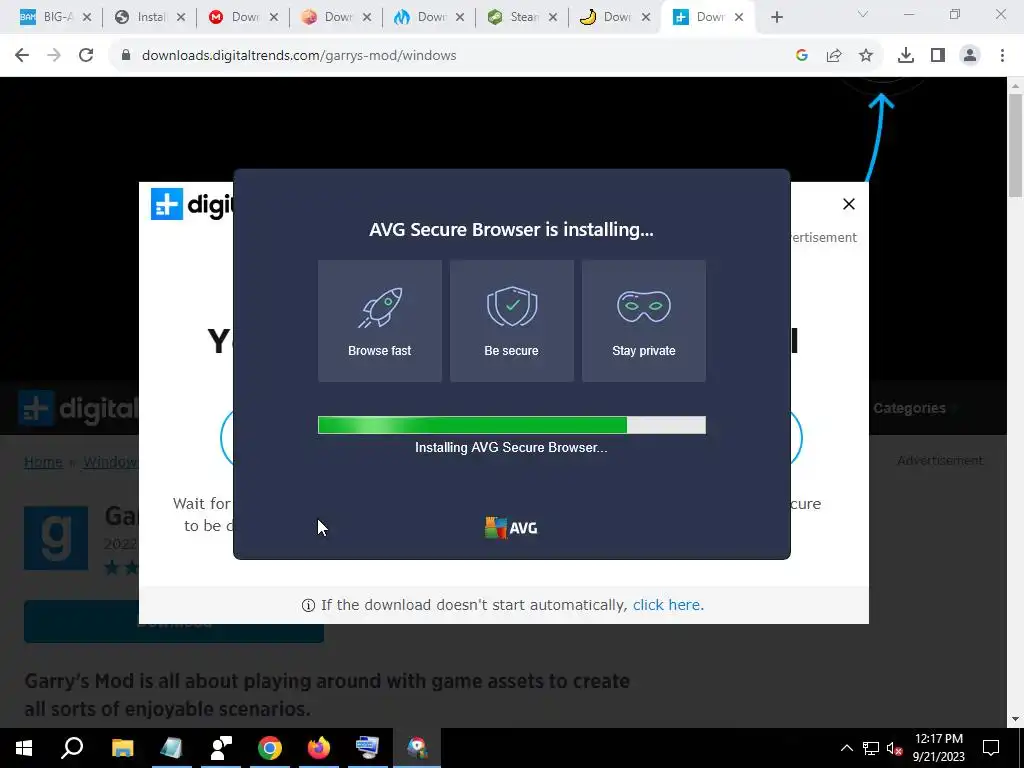The height and width of the screenshot is (768, 1024).
Task: Click the Browse fast rocket tile
Action: (x=379, y=321)
